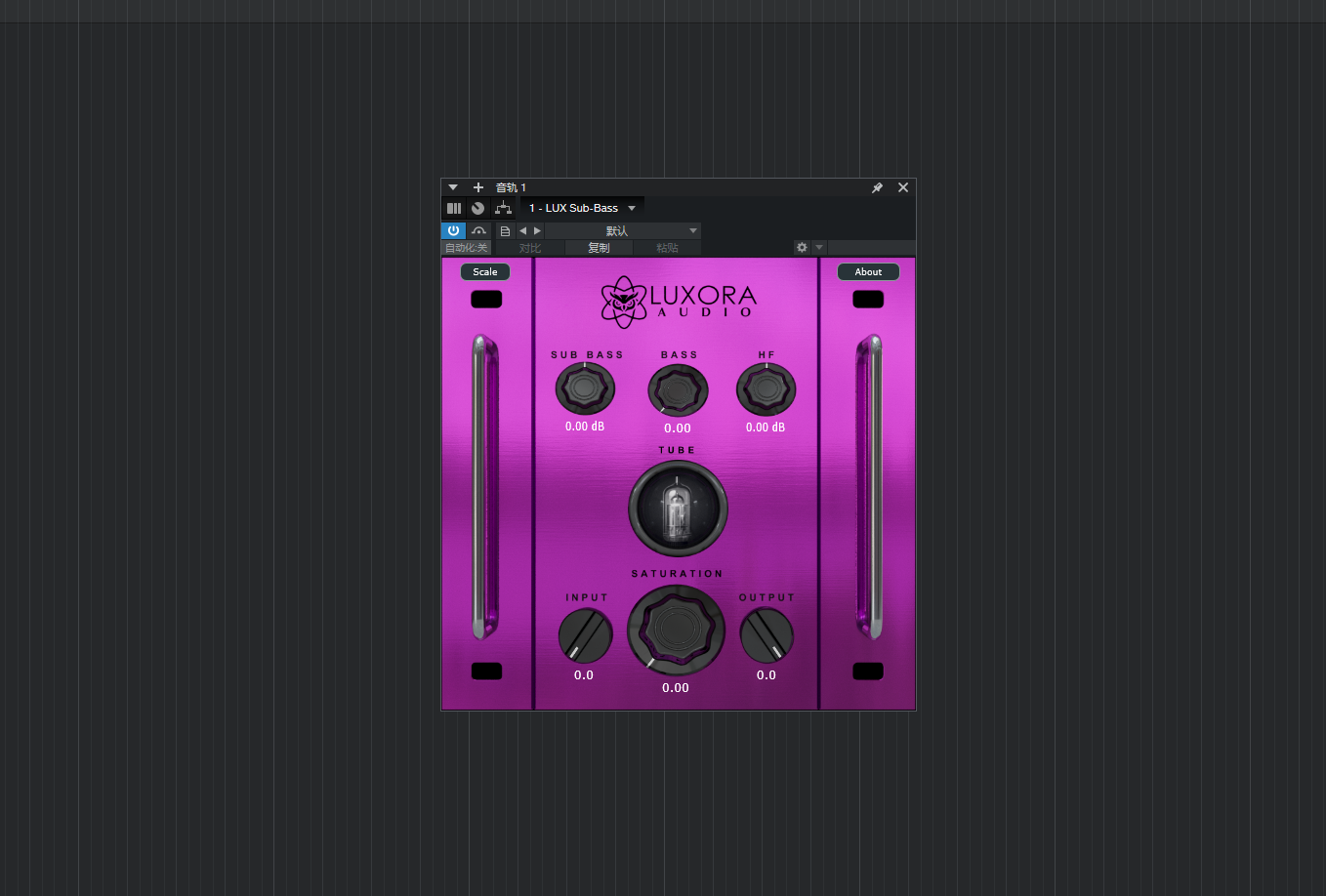The height and width of the screenshot is (896, 1326).
Task: Open the routing view icon
Action: coord(503,208)
